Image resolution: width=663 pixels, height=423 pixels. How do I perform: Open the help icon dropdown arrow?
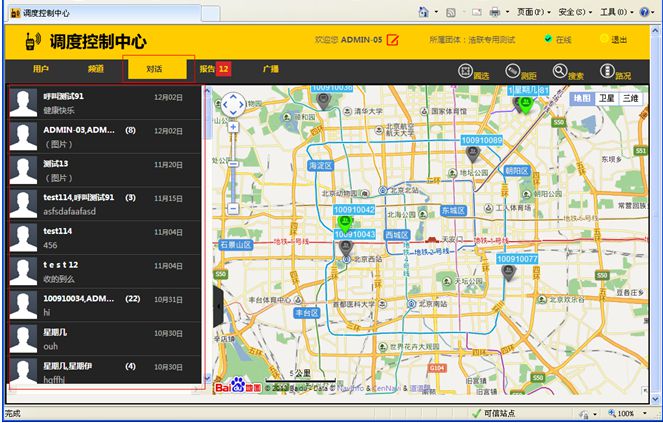click(x=654, y=12)
